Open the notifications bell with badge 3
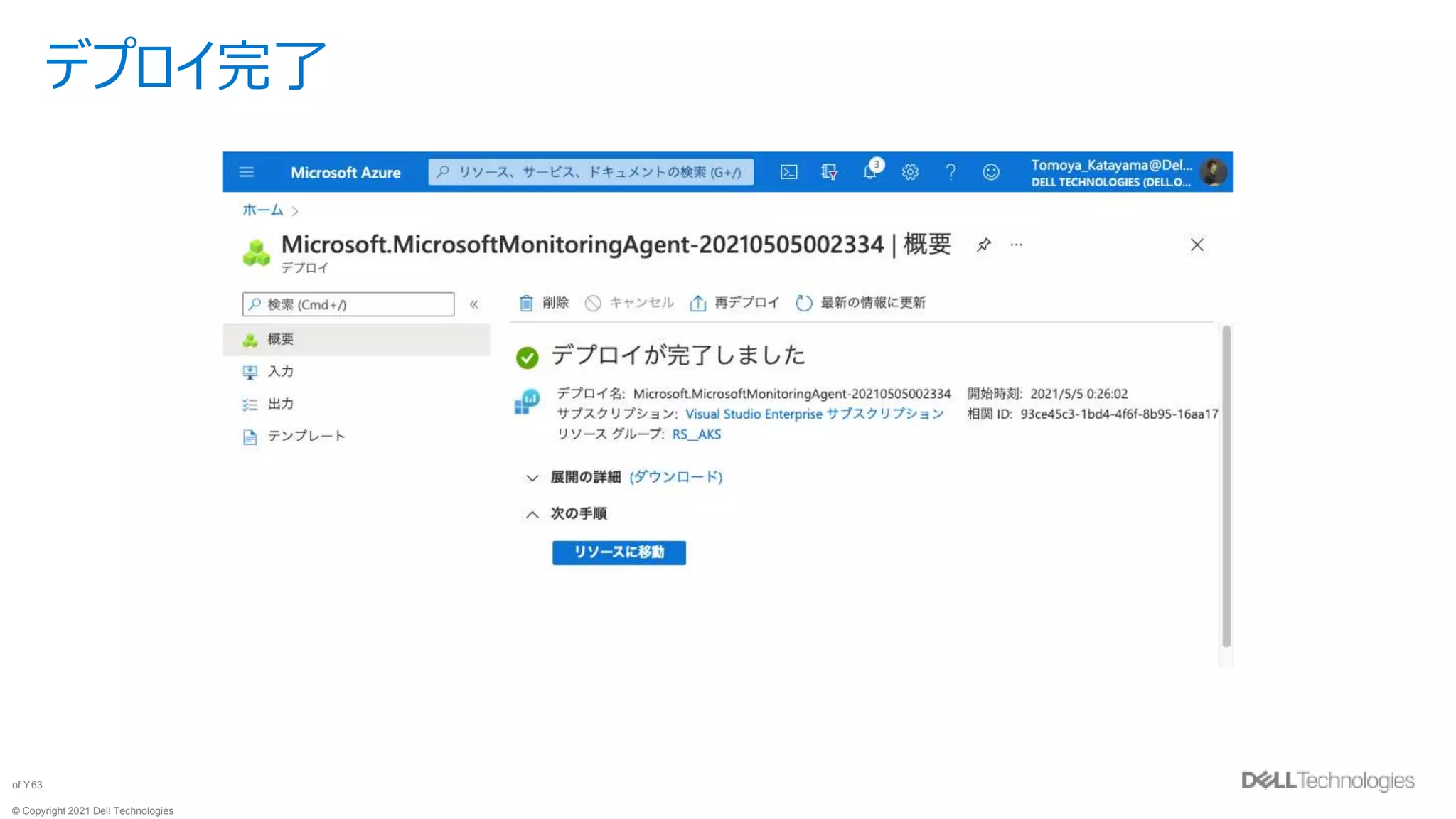This screenshot has height=819, width=1456. pyautogui.click(x=872, y=171)
